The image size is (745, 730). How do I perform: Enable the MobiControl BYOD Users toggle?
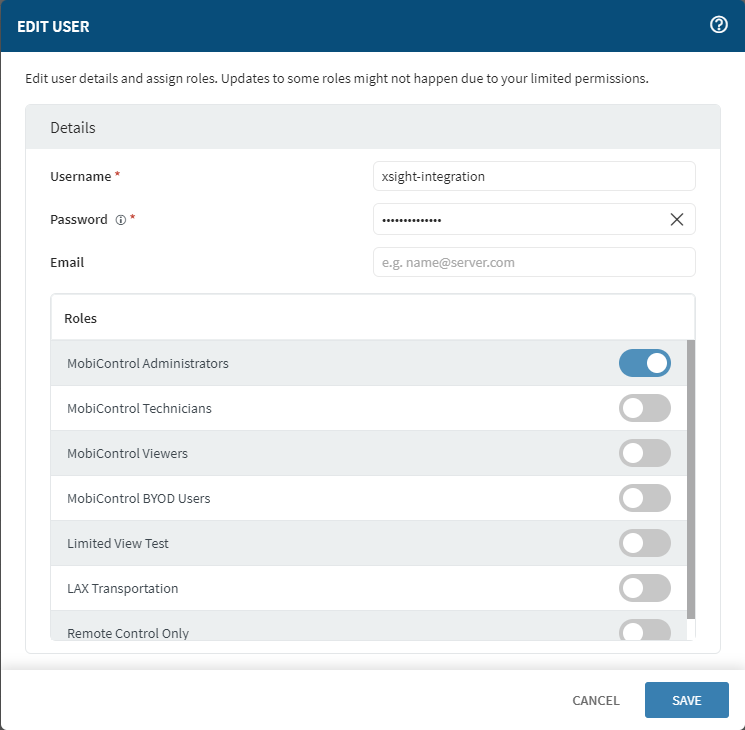645,498
